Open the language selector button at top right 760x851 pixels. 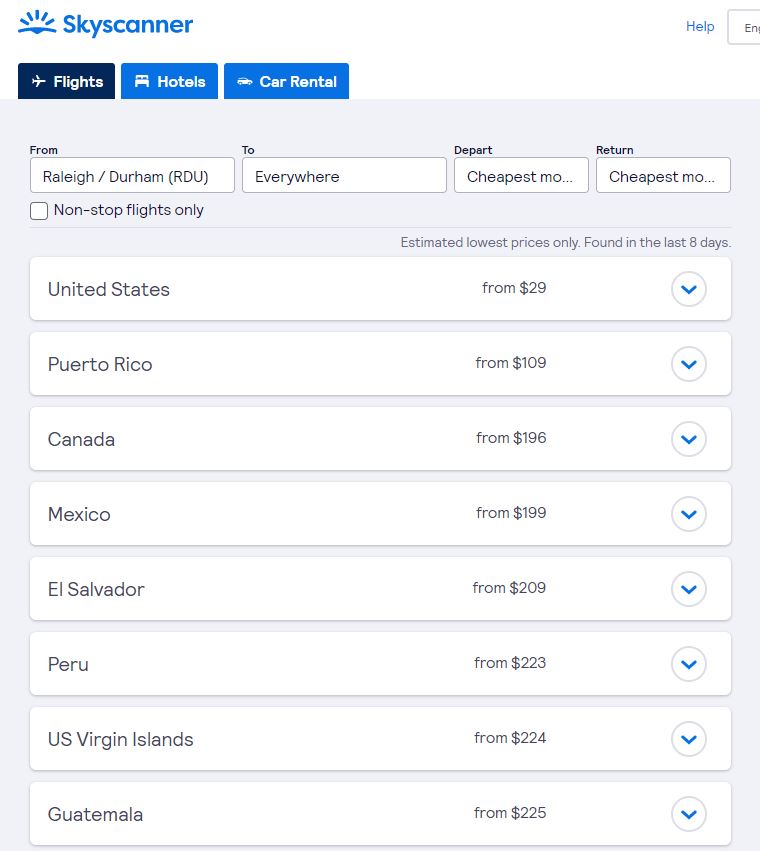tap(745, 28)
